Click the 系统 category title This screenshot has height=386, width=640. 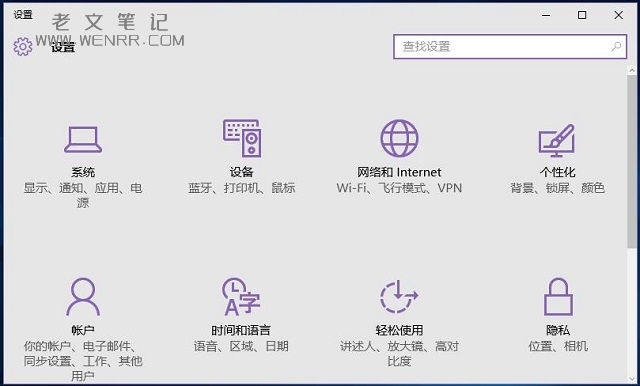pyautogui.click(x=83, y=172)
